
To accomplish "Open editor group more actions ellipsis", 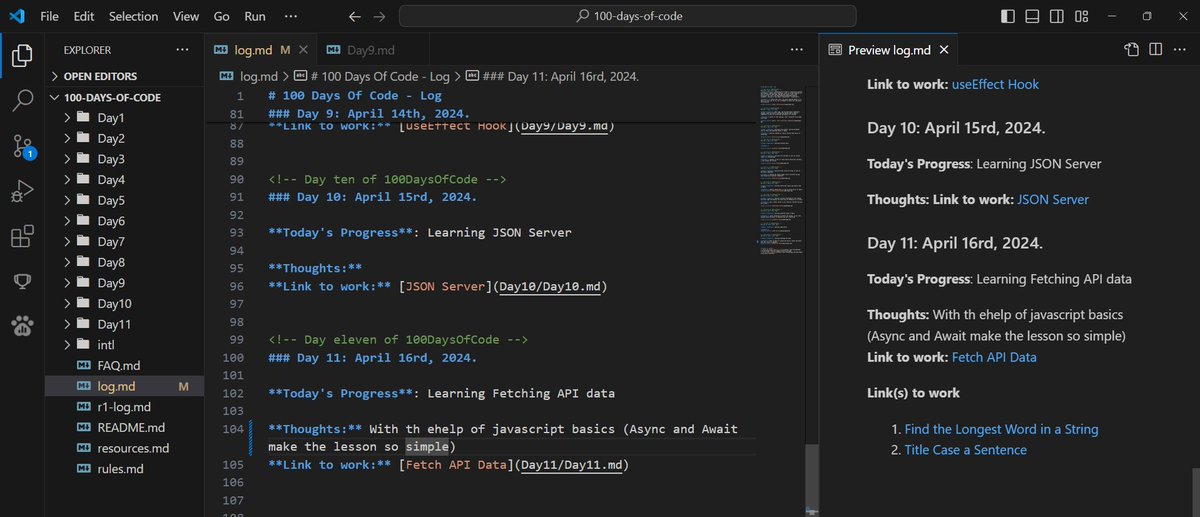I will [796, 49].
